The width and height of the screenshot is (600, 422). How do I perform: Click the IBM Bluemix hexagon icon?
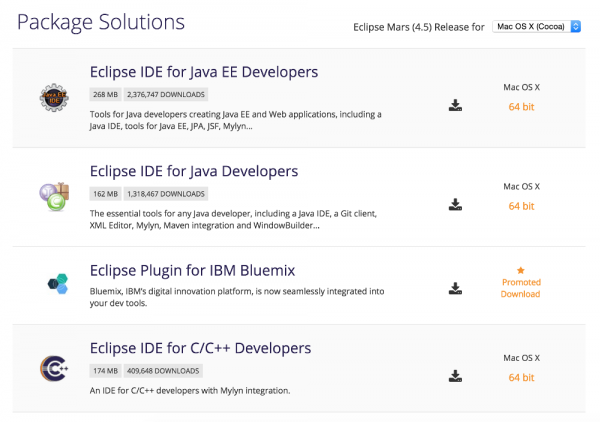[58, 284]
